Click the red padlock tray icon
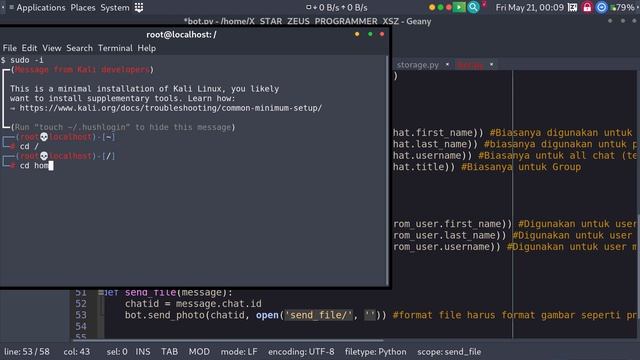The height and width of the screenshot is (360, 640). pos(587,7)
